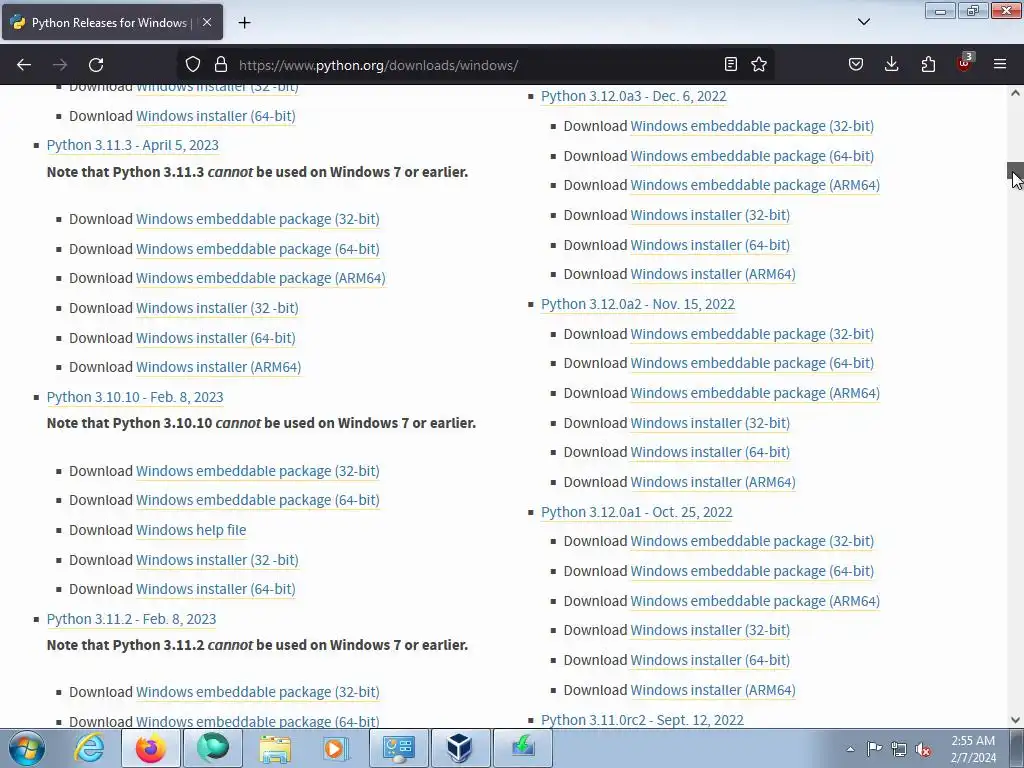1024x768 pixels.
Task: Show hidden system tray icons
Action: coord(850,749)
